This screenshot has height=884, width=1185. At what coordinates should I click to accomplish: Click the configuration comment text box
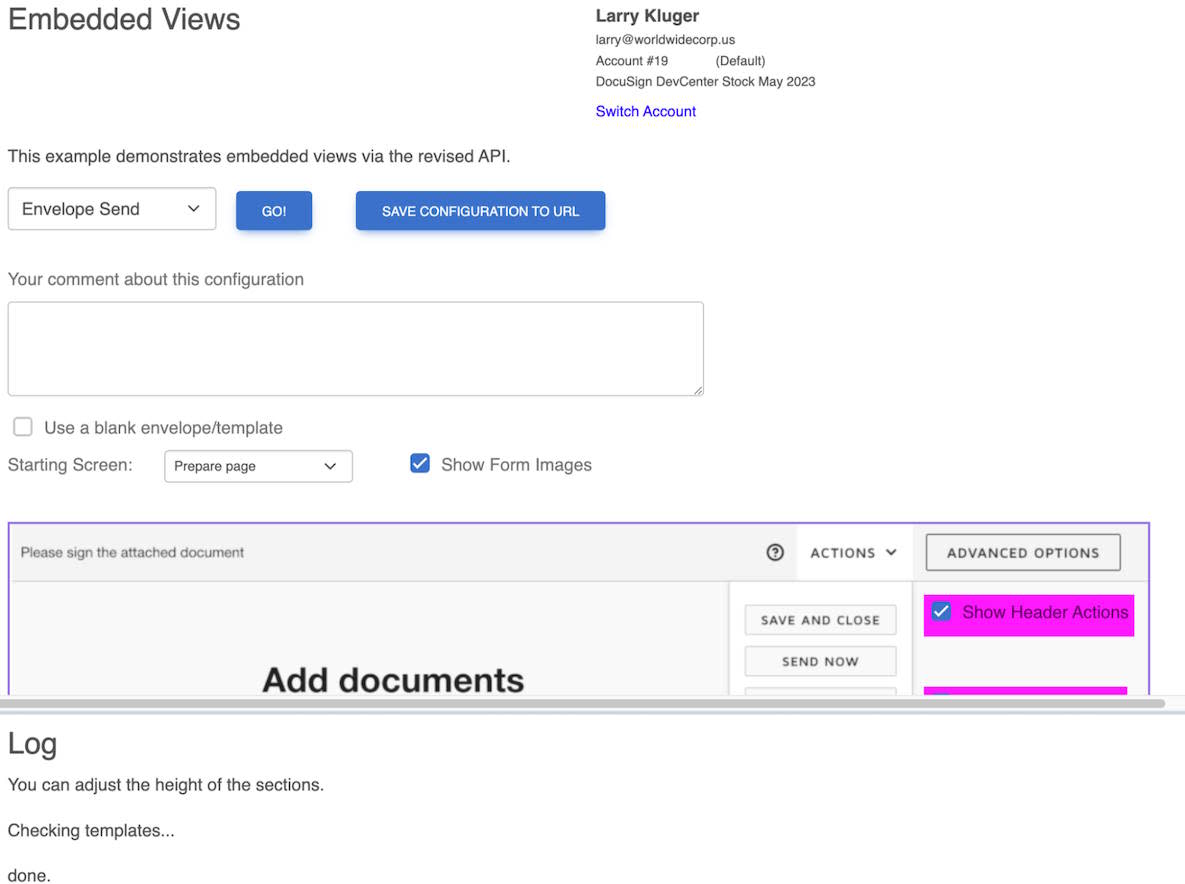355,347
